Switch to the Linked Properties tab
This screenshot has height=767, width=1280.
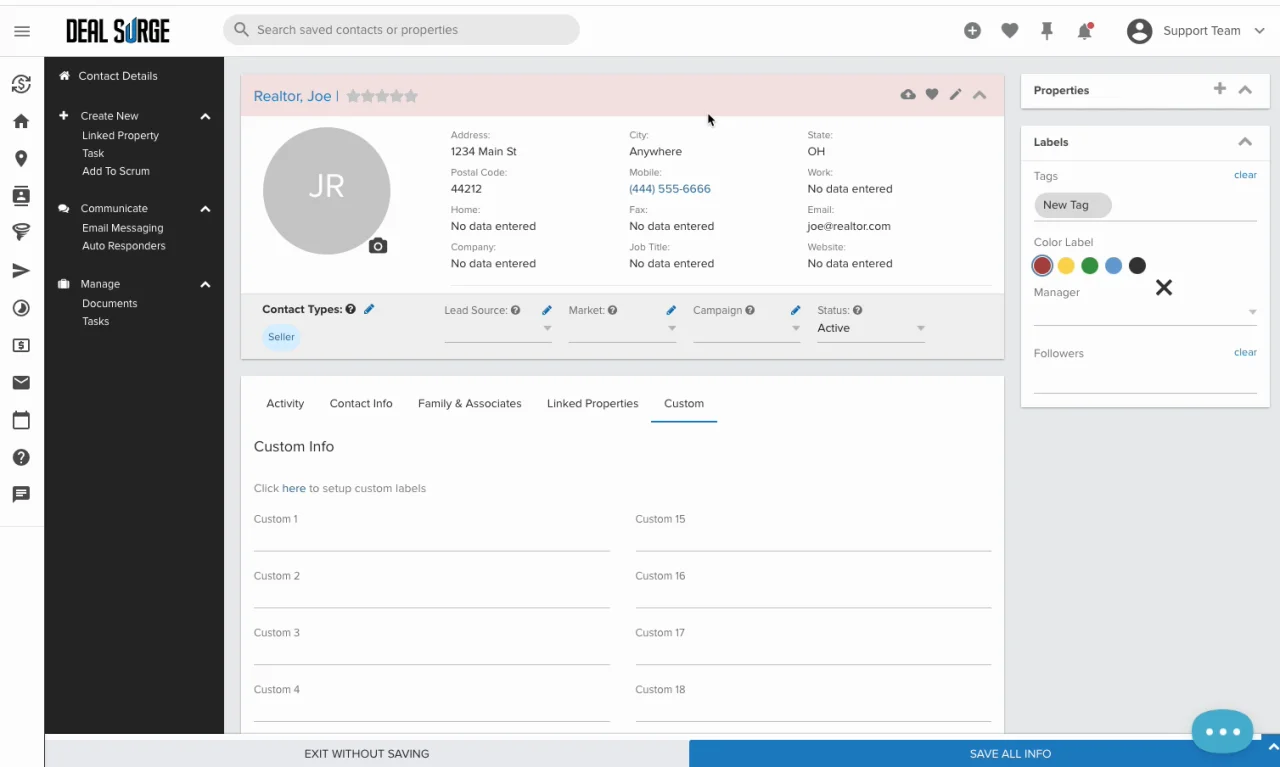[593, 404]
